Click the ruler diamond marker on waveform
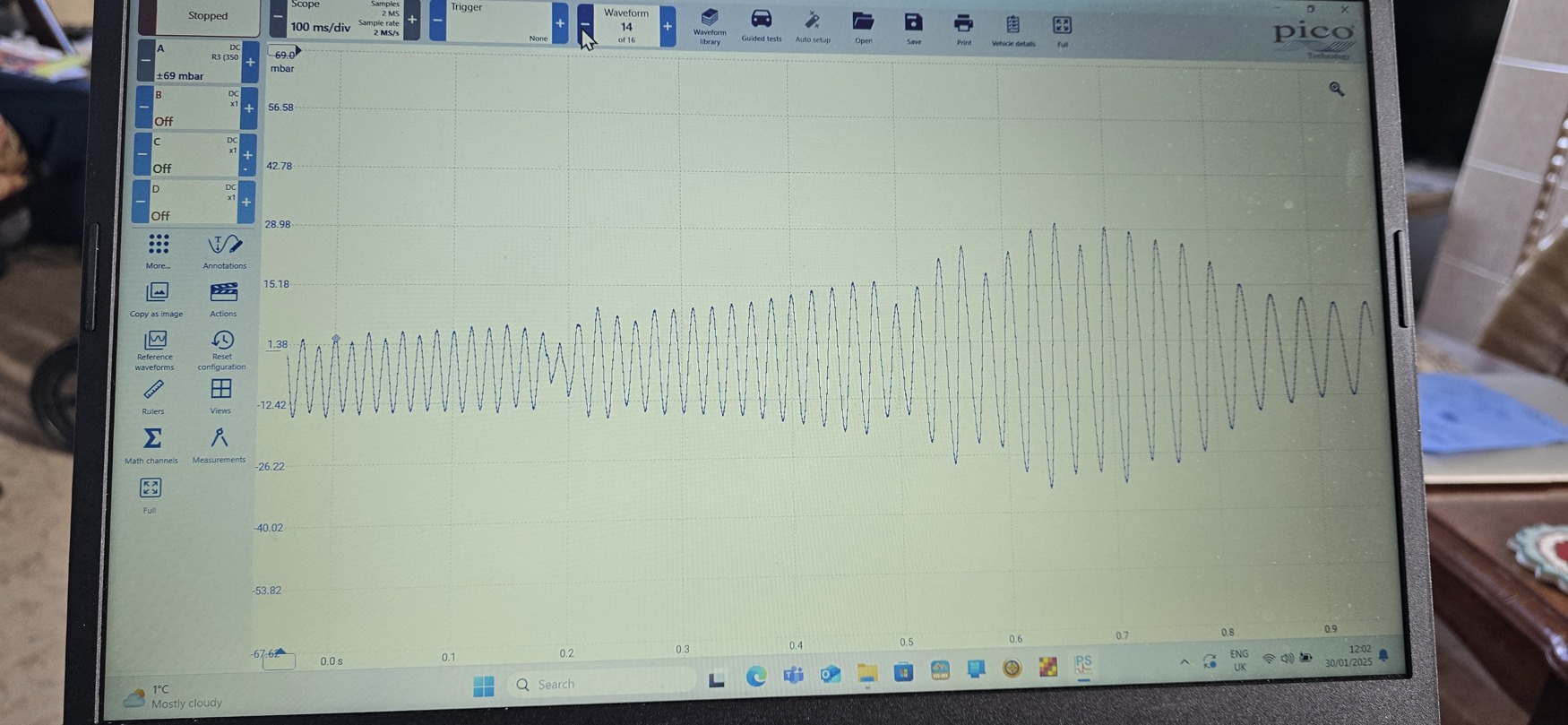The height and width of the screenshot is (725, 1568). (x=336, y=339)
